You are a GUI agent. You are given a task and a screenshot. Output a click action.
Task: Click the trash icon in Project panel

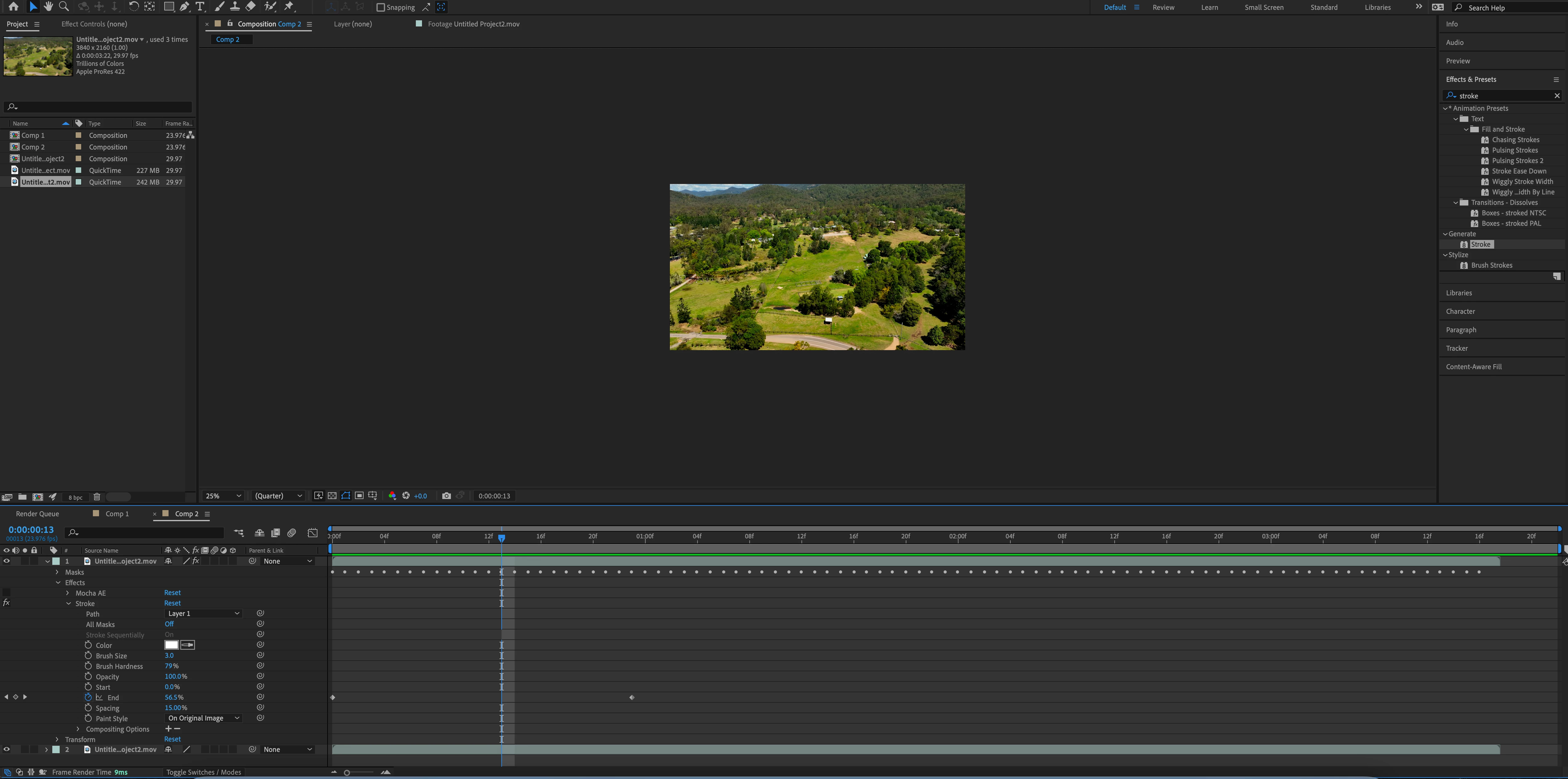(x=97, y=497)
